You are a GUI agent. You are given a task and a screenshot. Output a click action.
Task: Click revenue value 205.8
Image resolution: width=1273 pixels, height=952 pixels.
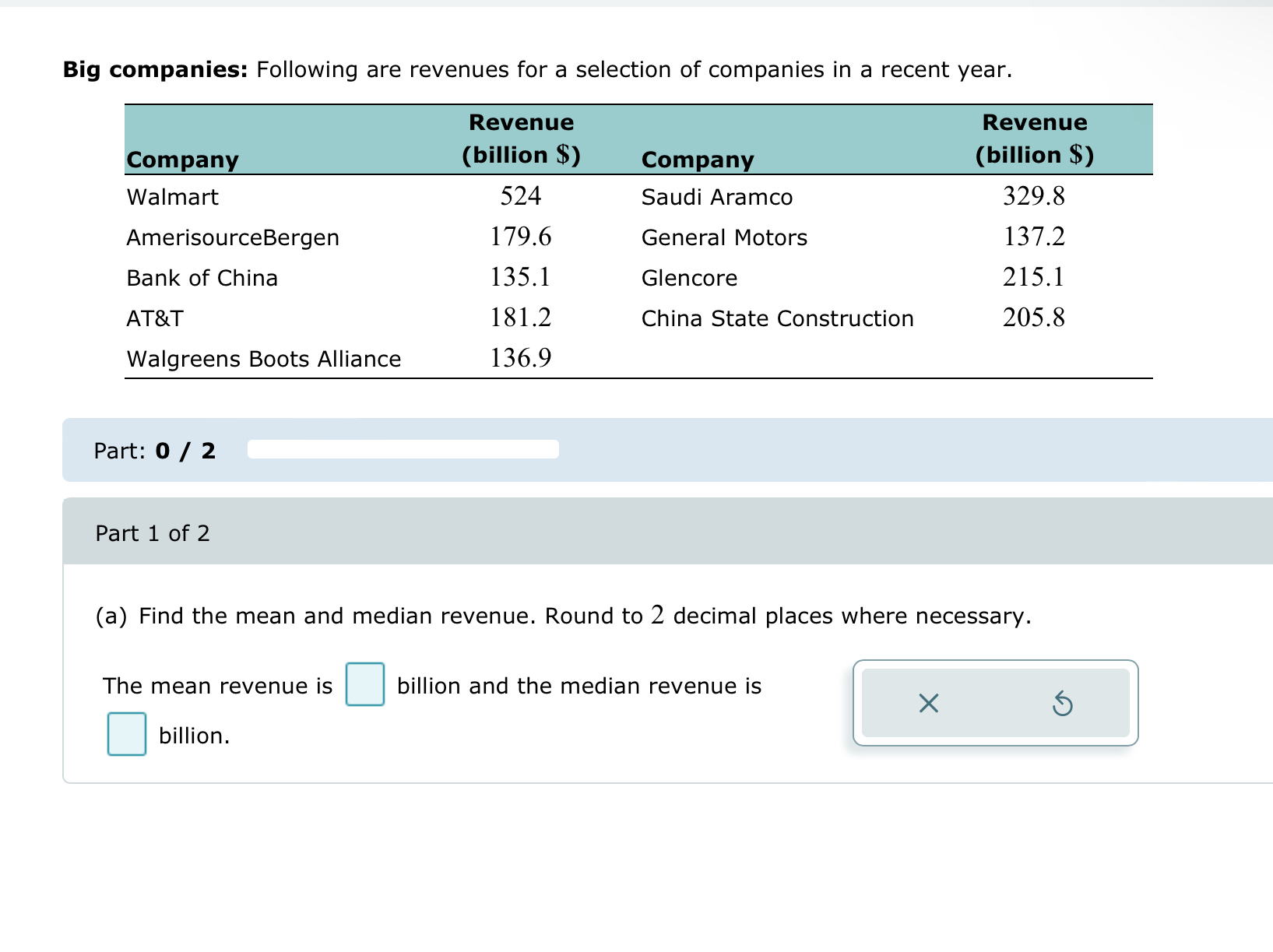pos(1034,317)
